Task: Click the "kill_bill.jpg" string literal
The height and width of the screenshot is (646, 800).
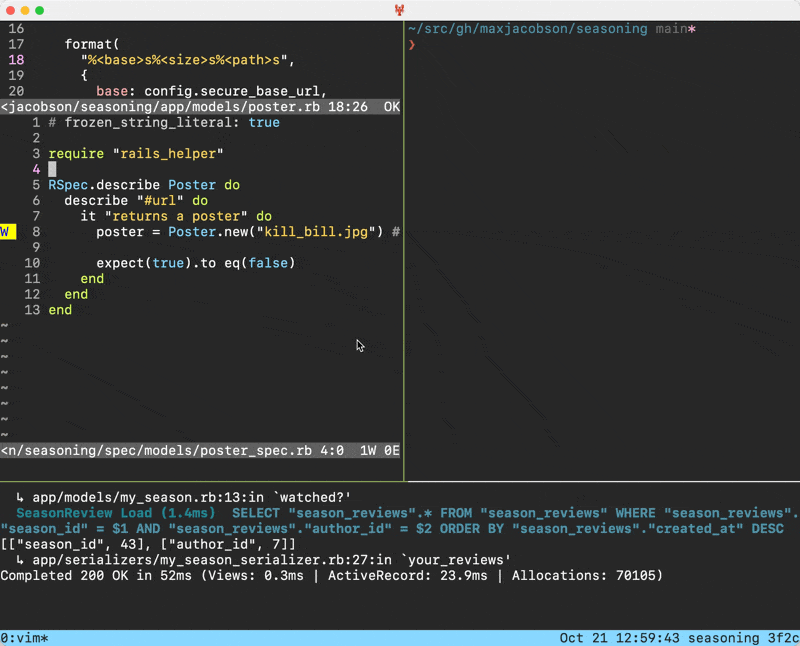Action: [316, 232]
